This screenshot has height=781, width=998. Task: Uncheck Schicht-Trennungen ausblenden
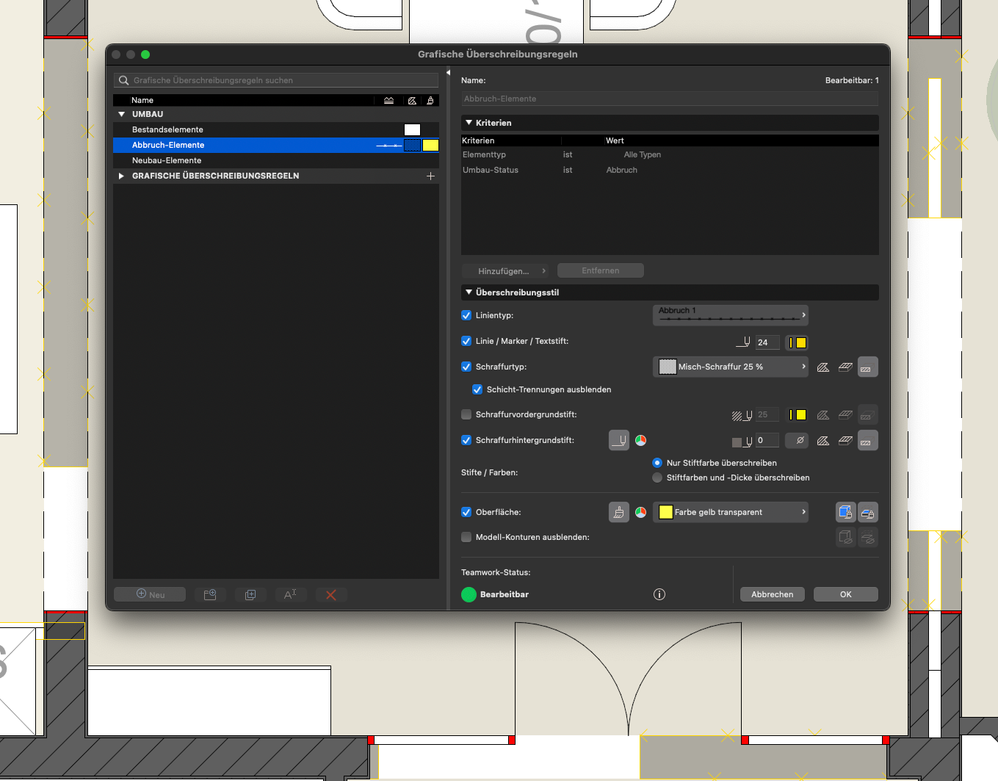477,390
